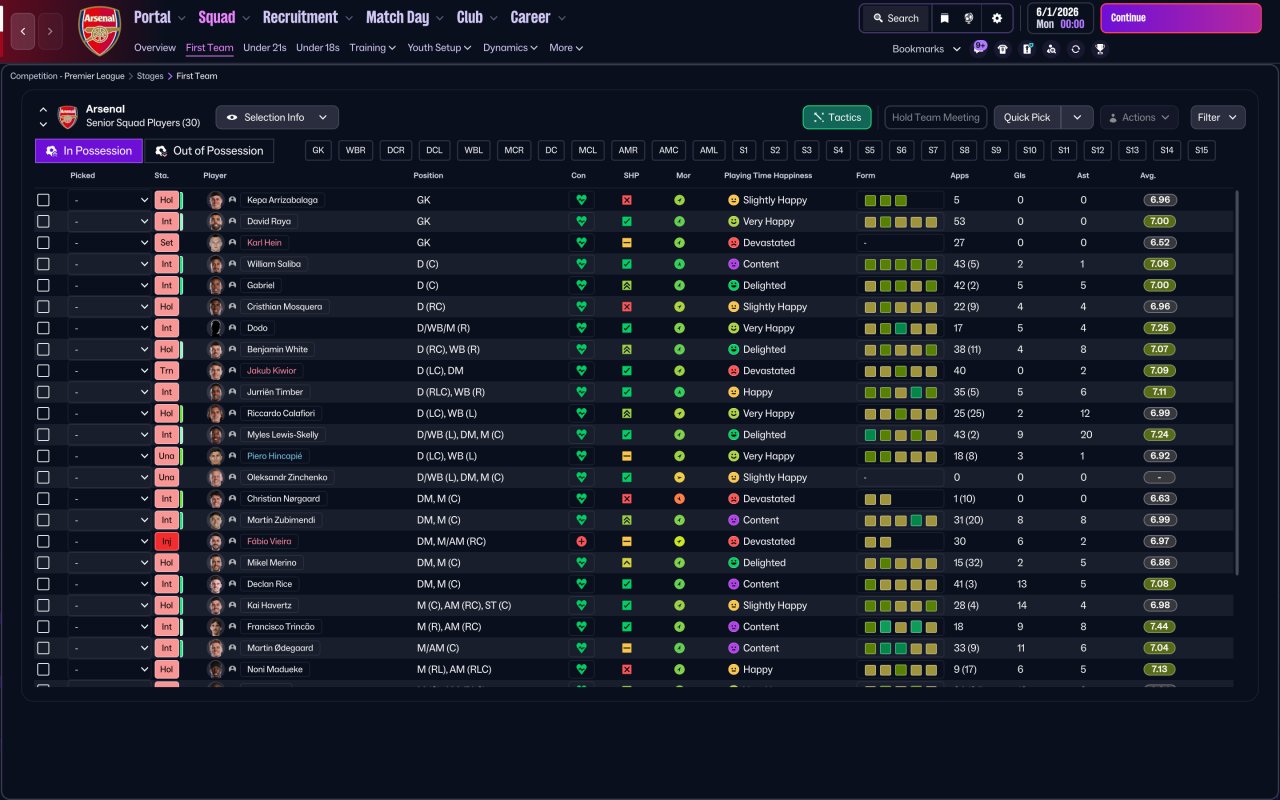Open Picked dropdown for Kai Havertz

tap(109, 605)
